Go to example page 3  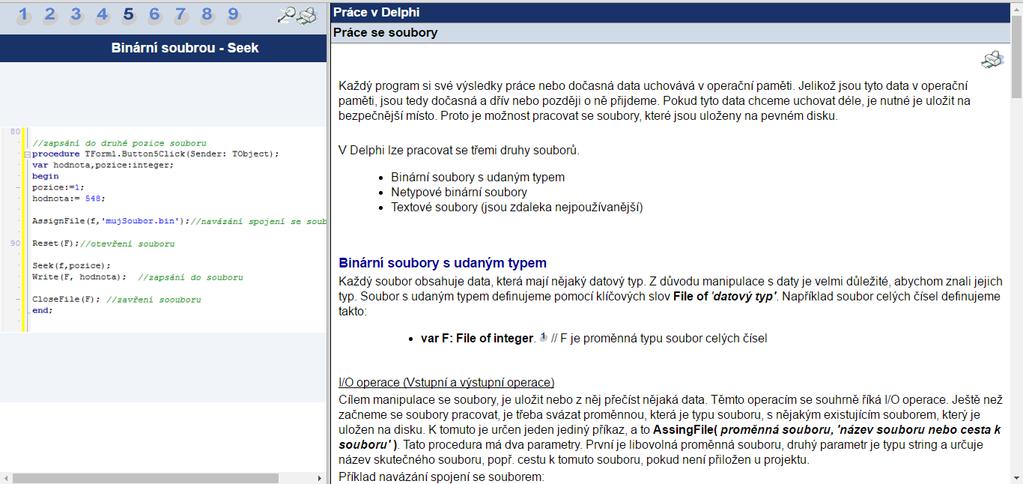click(76, 14)
